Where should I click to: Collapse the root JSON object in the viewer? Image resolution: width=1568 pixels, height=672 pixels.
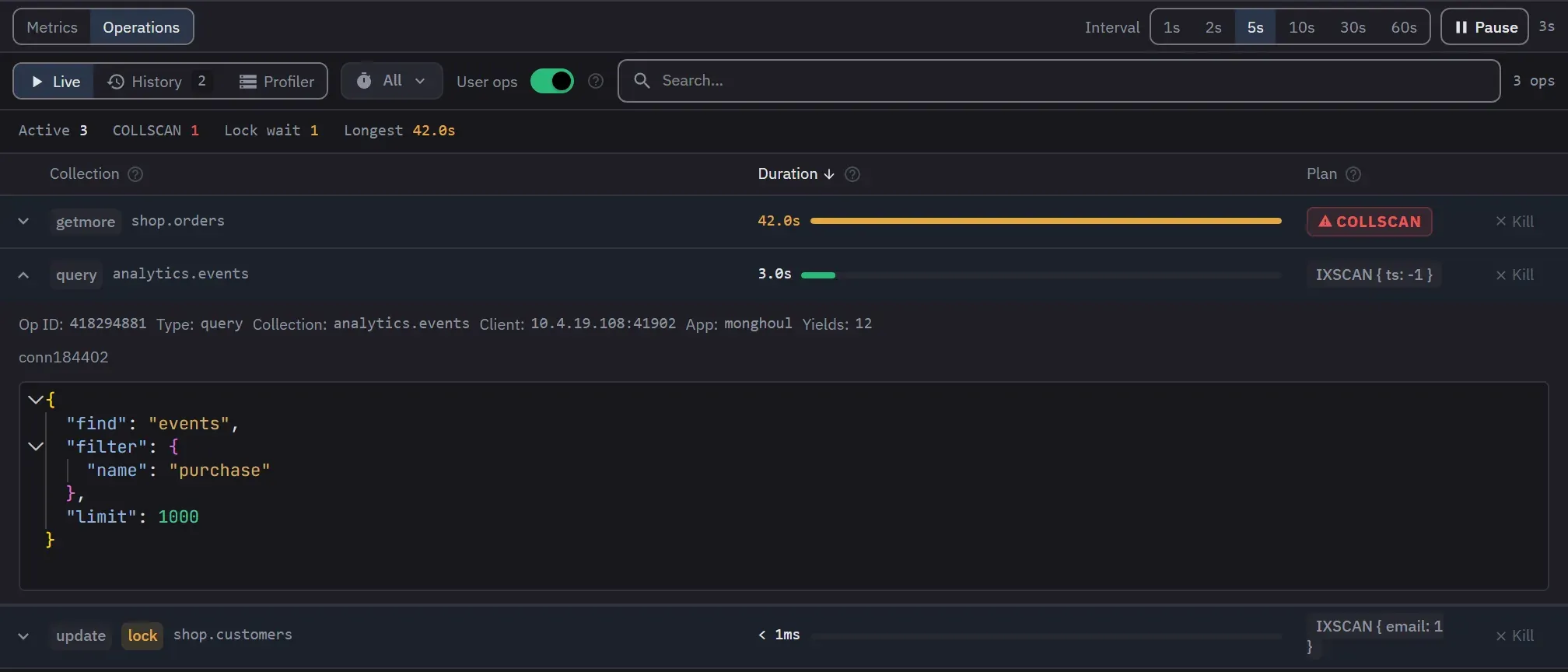(35, 400)
